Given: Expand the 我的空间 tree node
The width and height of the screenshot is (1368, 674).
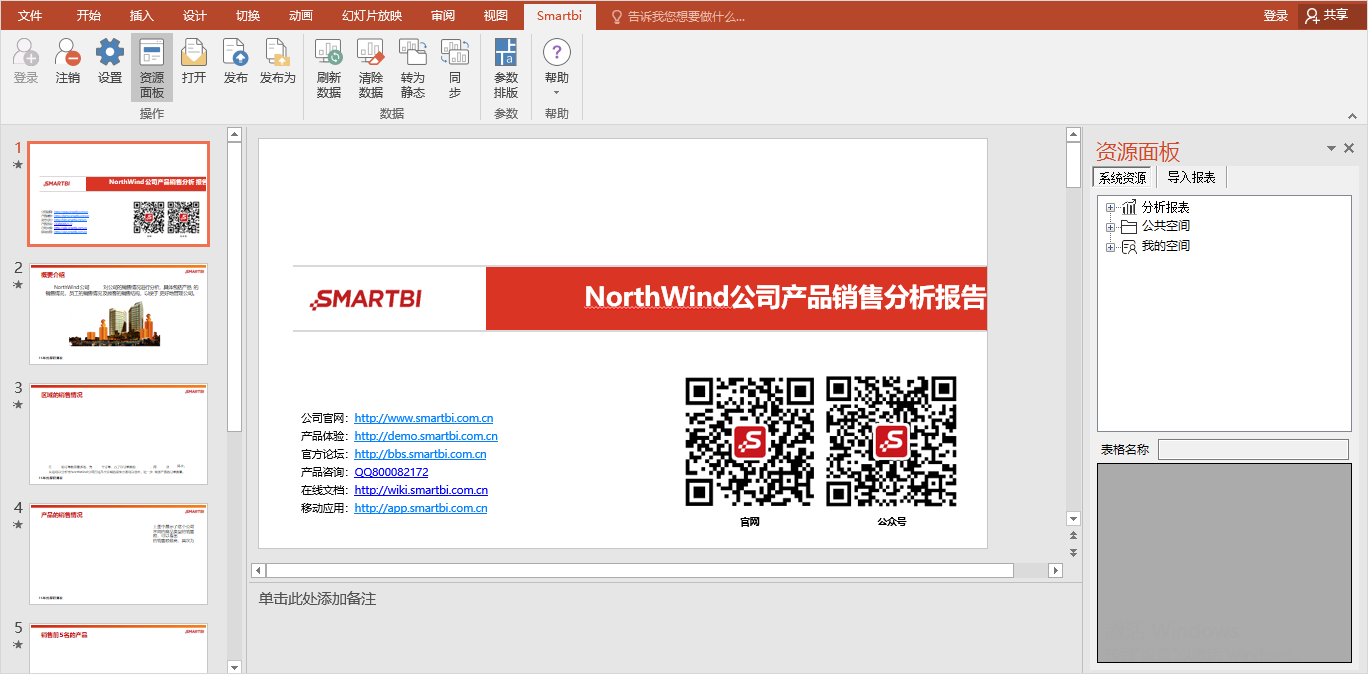Looking at the screenshot, I should [x=1110, y=247].
